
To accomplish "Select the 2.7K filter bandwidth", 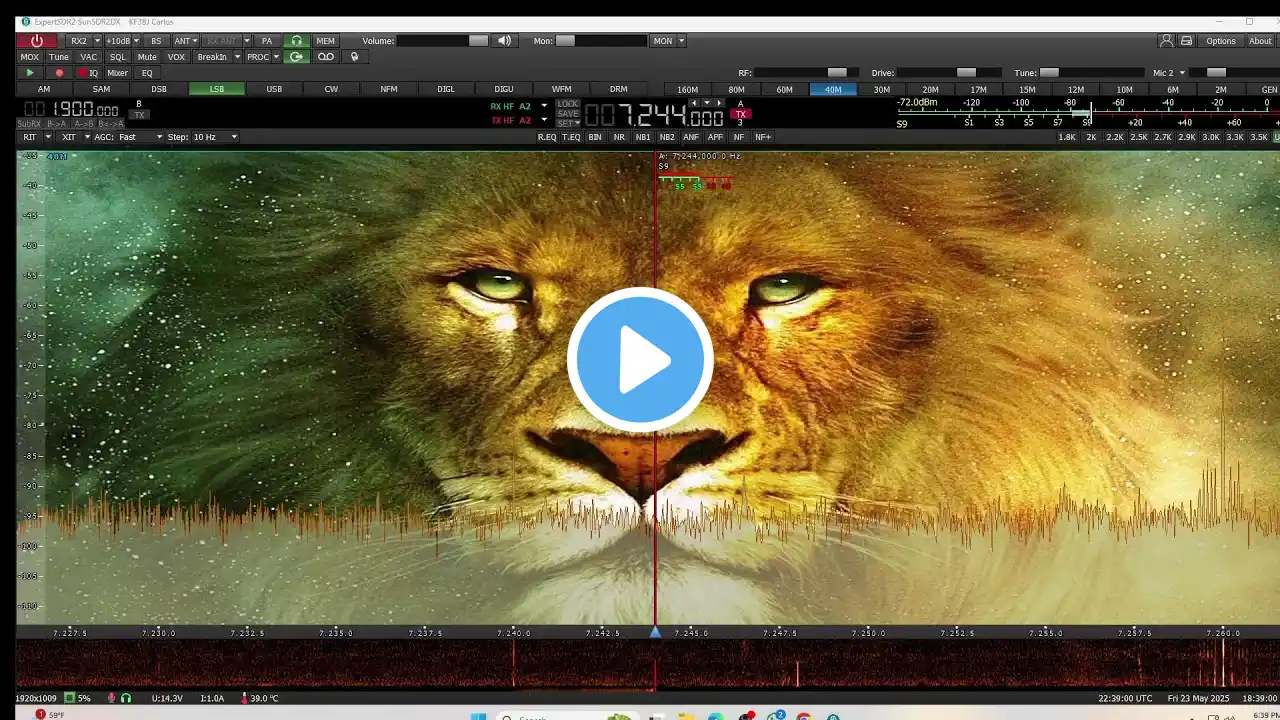I will click(x=1163, y=137).
